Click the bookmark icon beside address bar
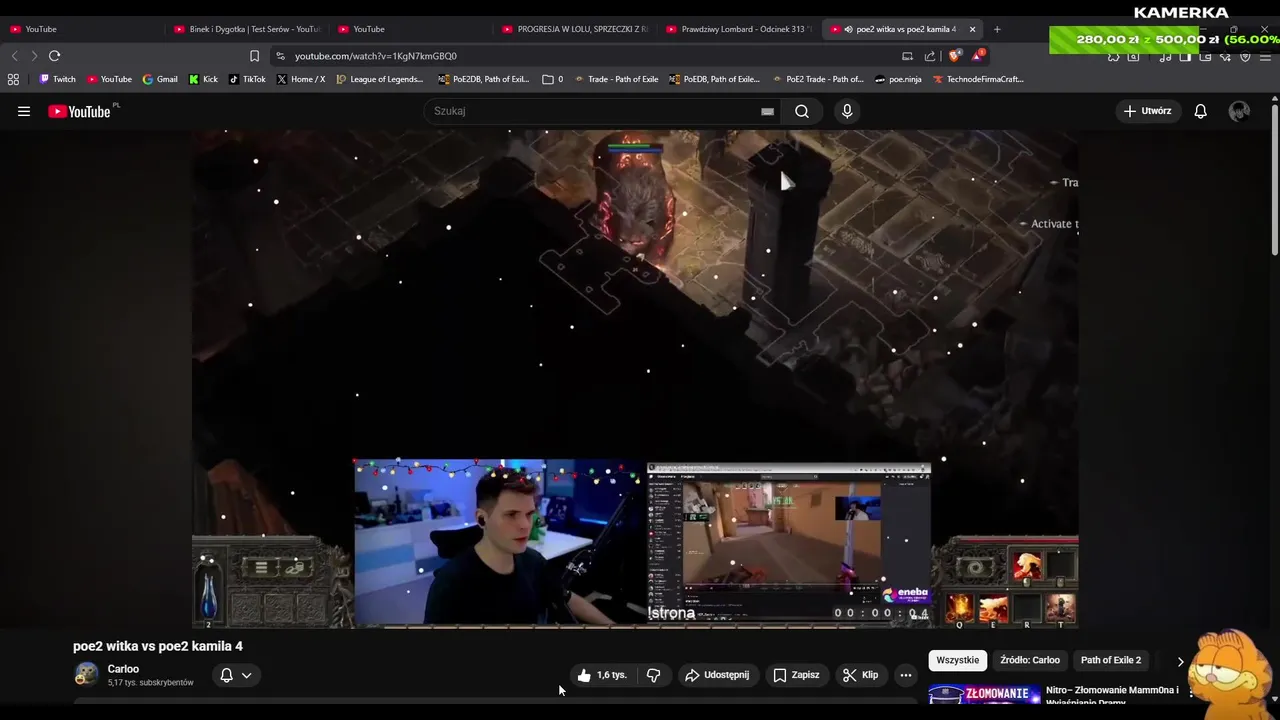This screenshot has height=720, width=1280. pos(254,56)
